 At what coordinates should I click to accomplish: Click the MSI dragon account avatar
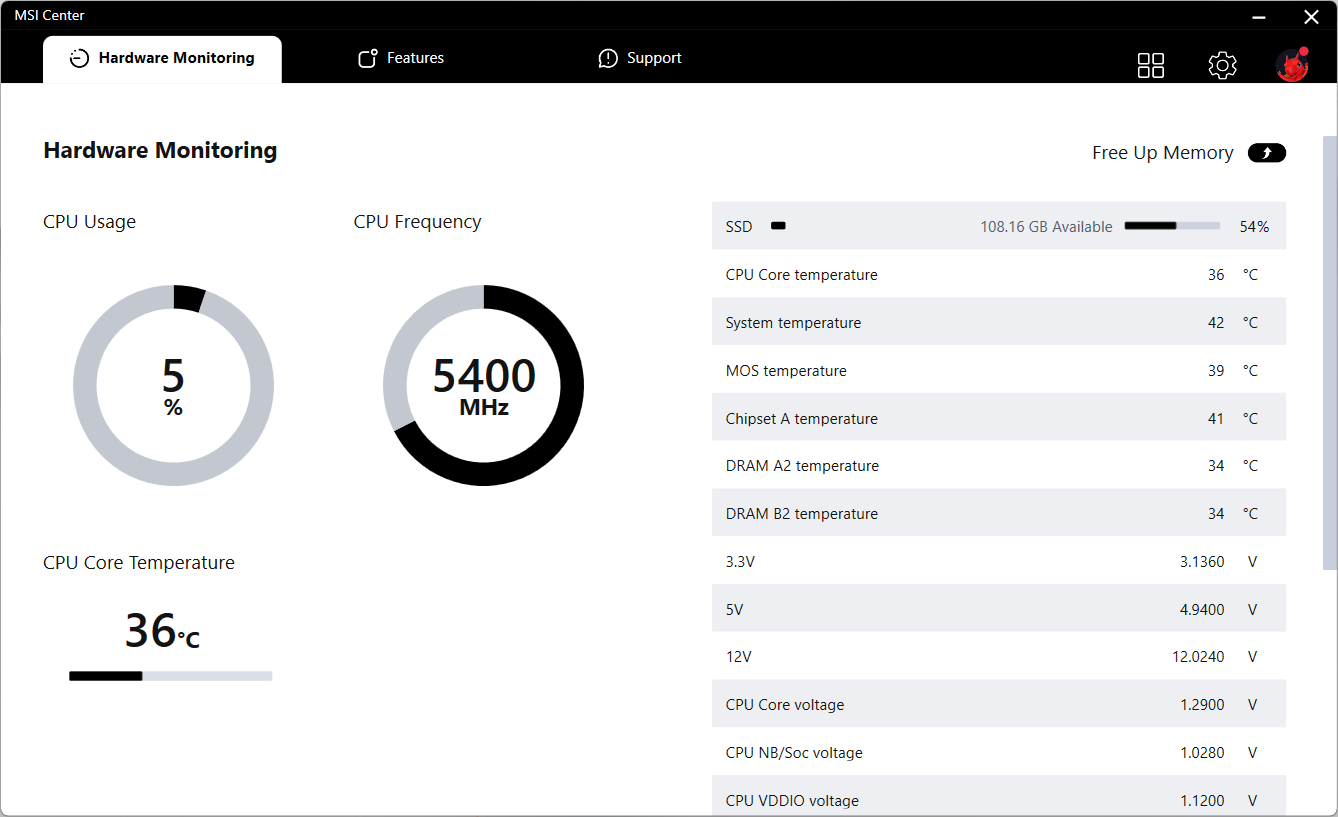pos(1292,65)
